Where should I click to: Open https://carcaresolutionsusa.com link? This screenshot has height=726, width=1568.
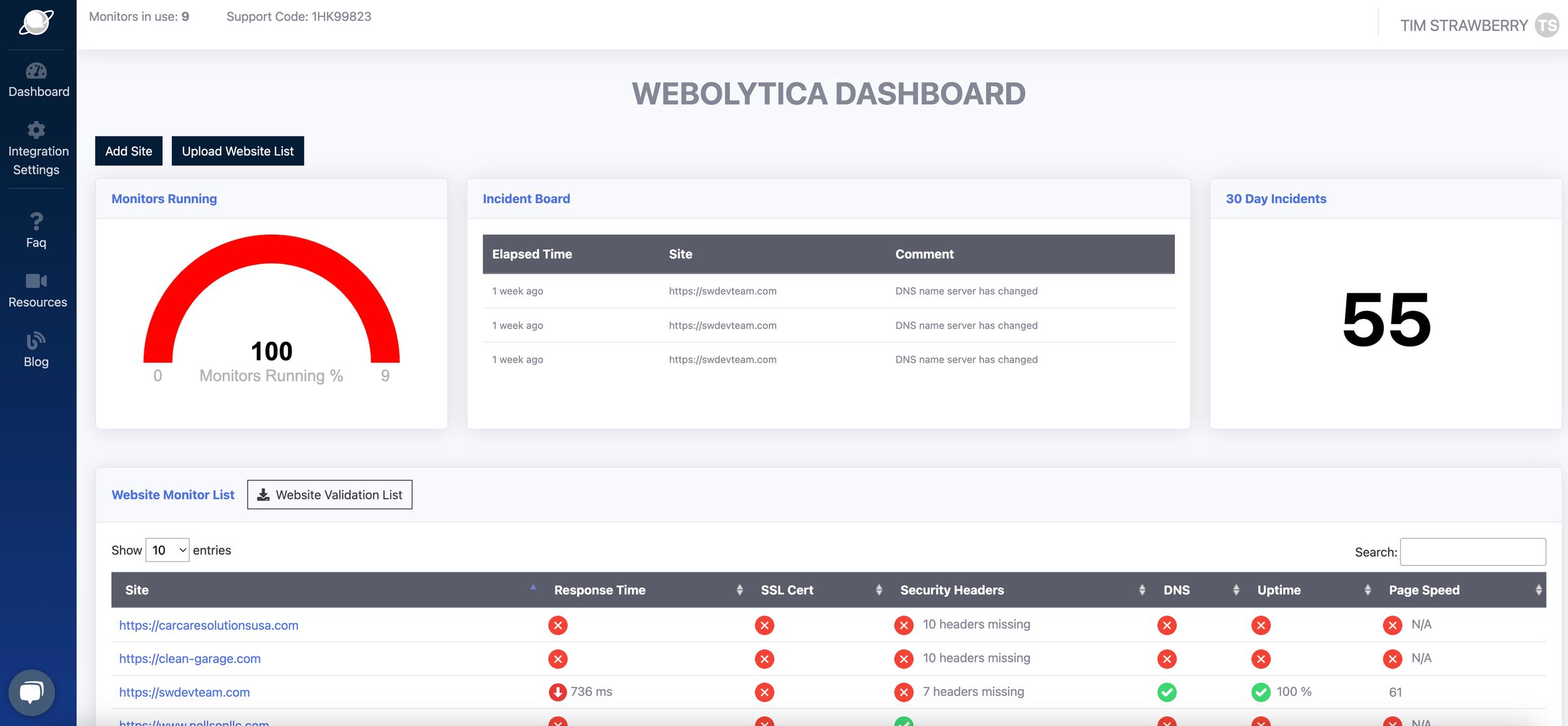point(208,625)
